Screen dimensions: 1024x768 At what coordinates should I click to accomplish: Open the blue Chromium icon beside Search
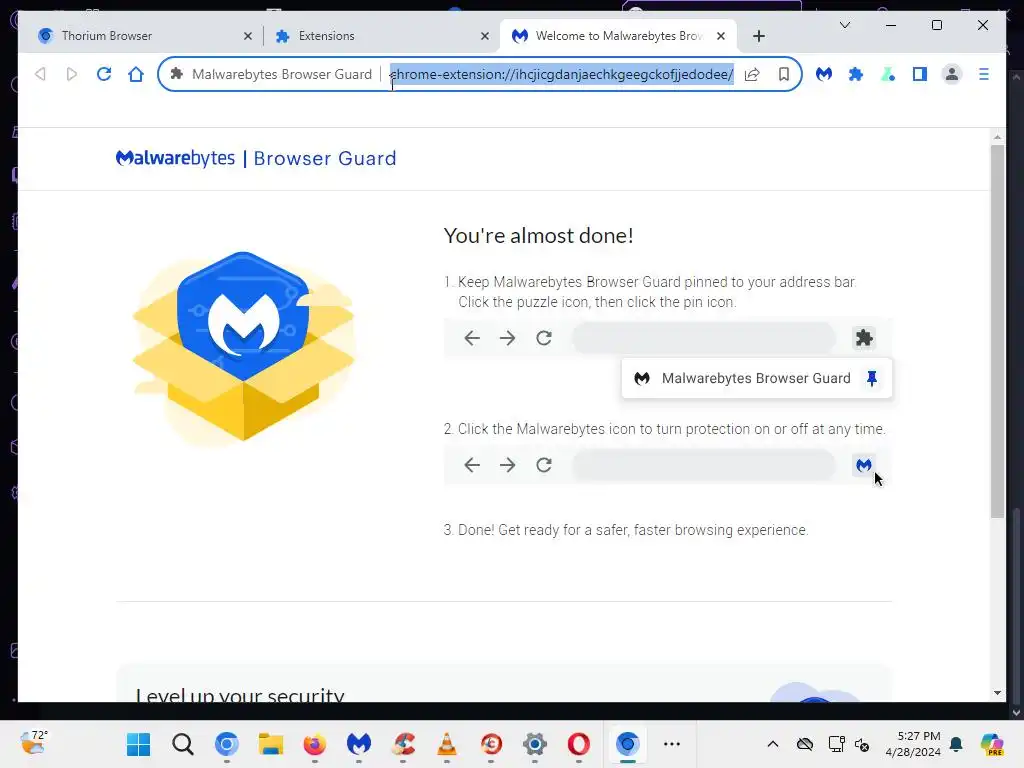click(227, 744)
